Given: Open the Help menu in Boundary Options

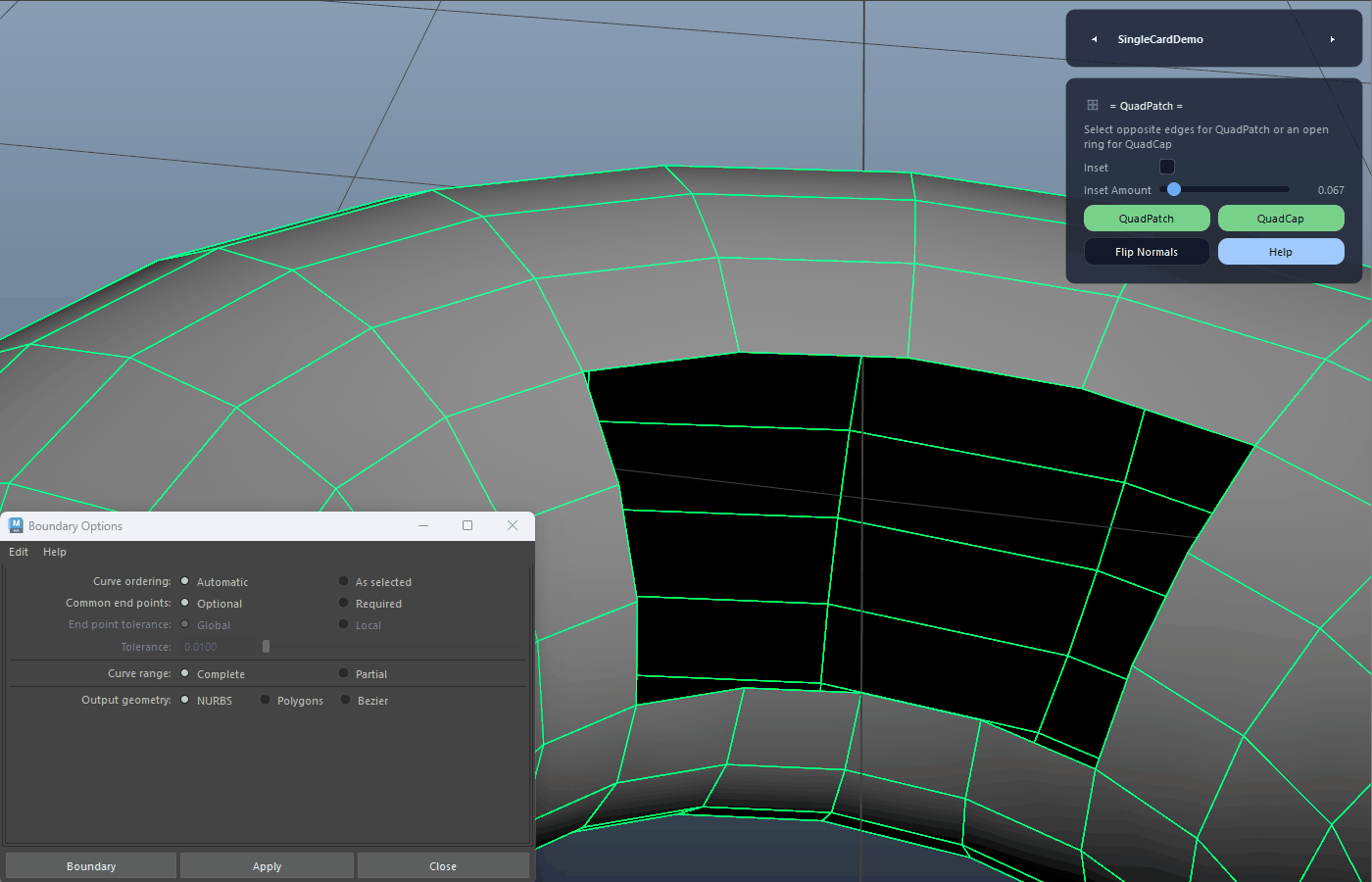Looking at the screenshot, I should 55,552.
